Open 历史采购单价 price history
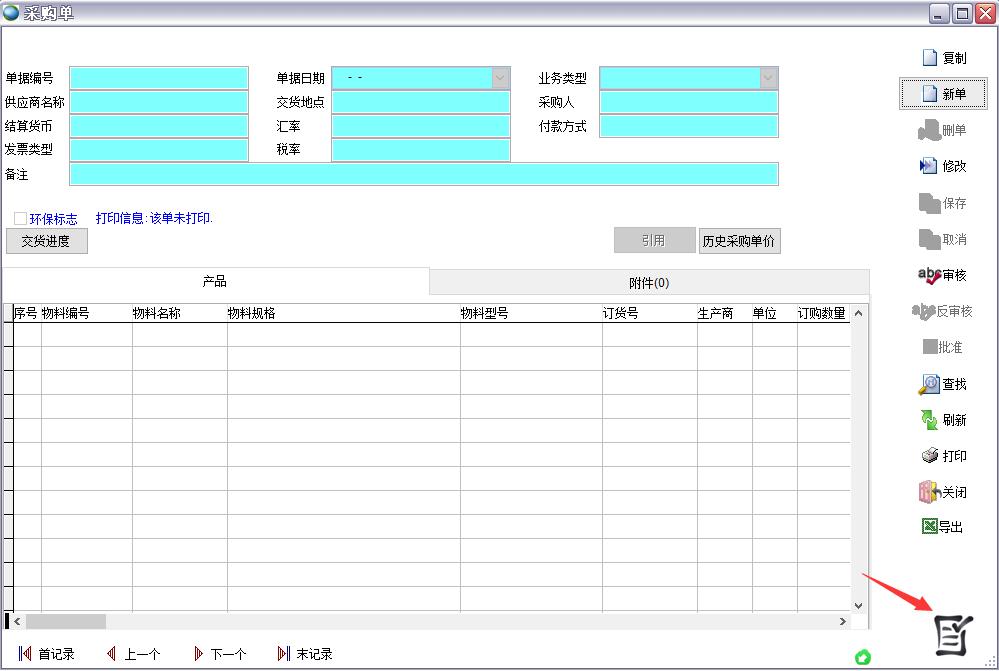 click(739, 241)
